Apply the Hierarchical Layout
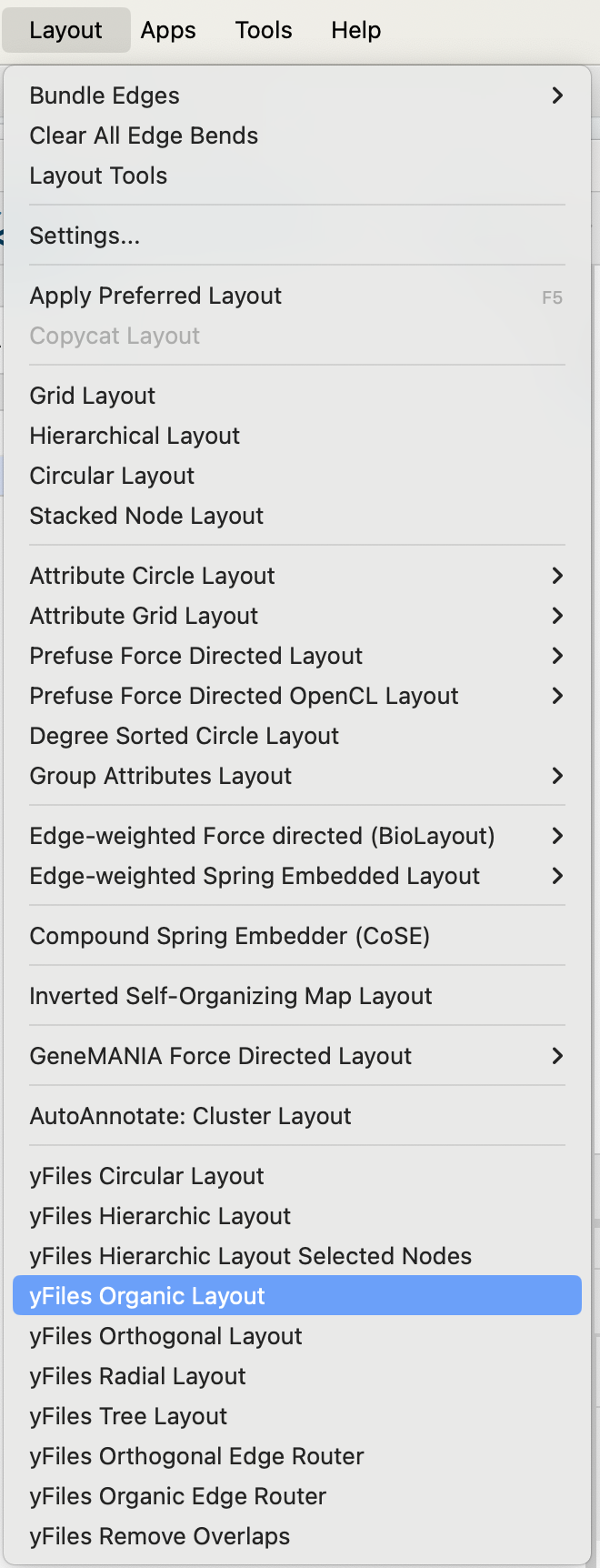The image size is (600, 1568). coord(135,436)
